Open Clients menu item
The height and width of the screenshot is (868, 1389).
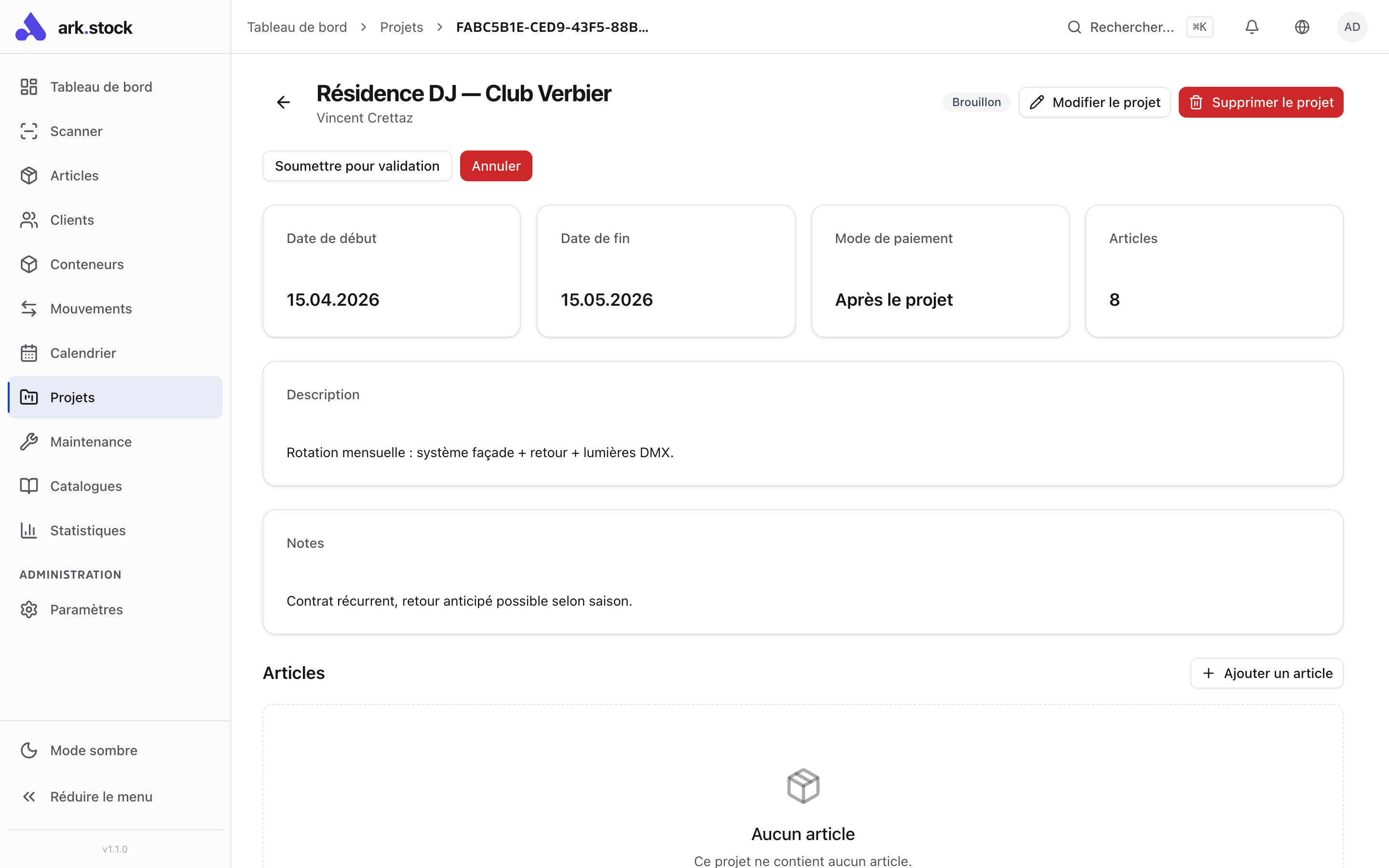coord(115,220)
